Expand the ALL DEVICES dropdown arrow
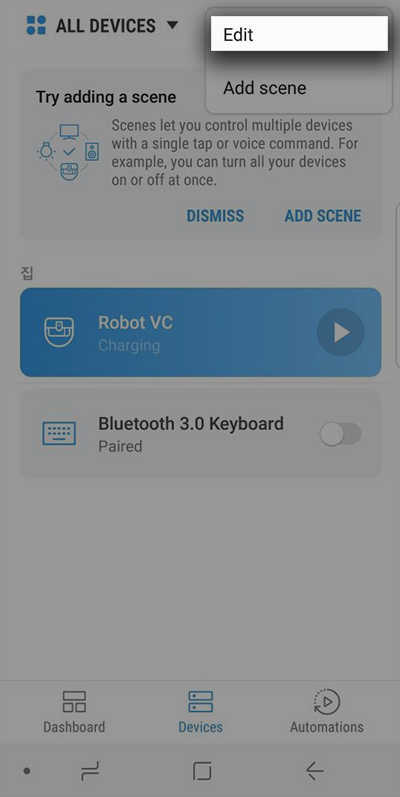Viewport: 400px width, 797px height. 172,24
